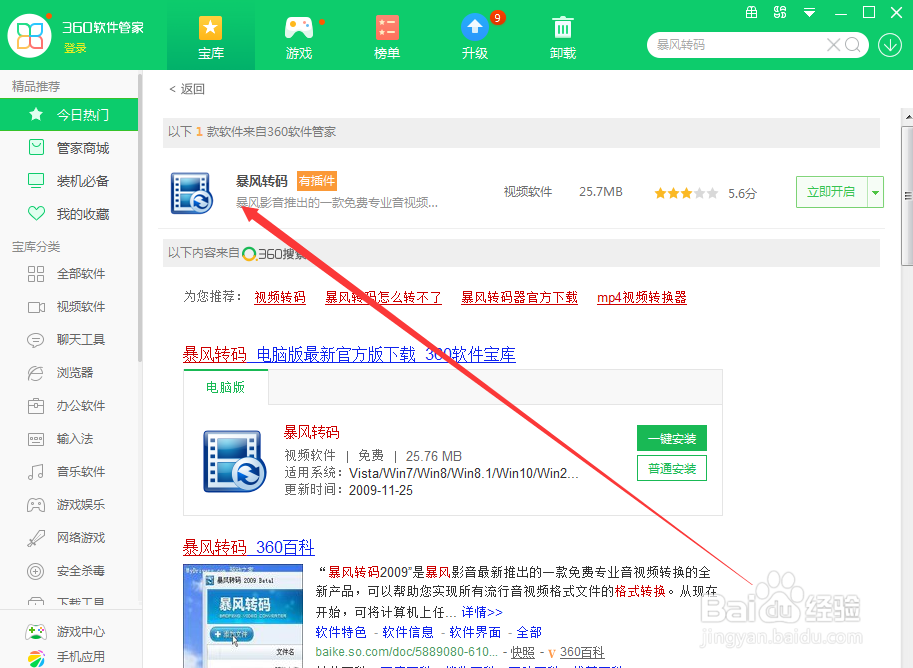Open the 网络游戏 category
The image size is (913, 668).
coord(69,538)
